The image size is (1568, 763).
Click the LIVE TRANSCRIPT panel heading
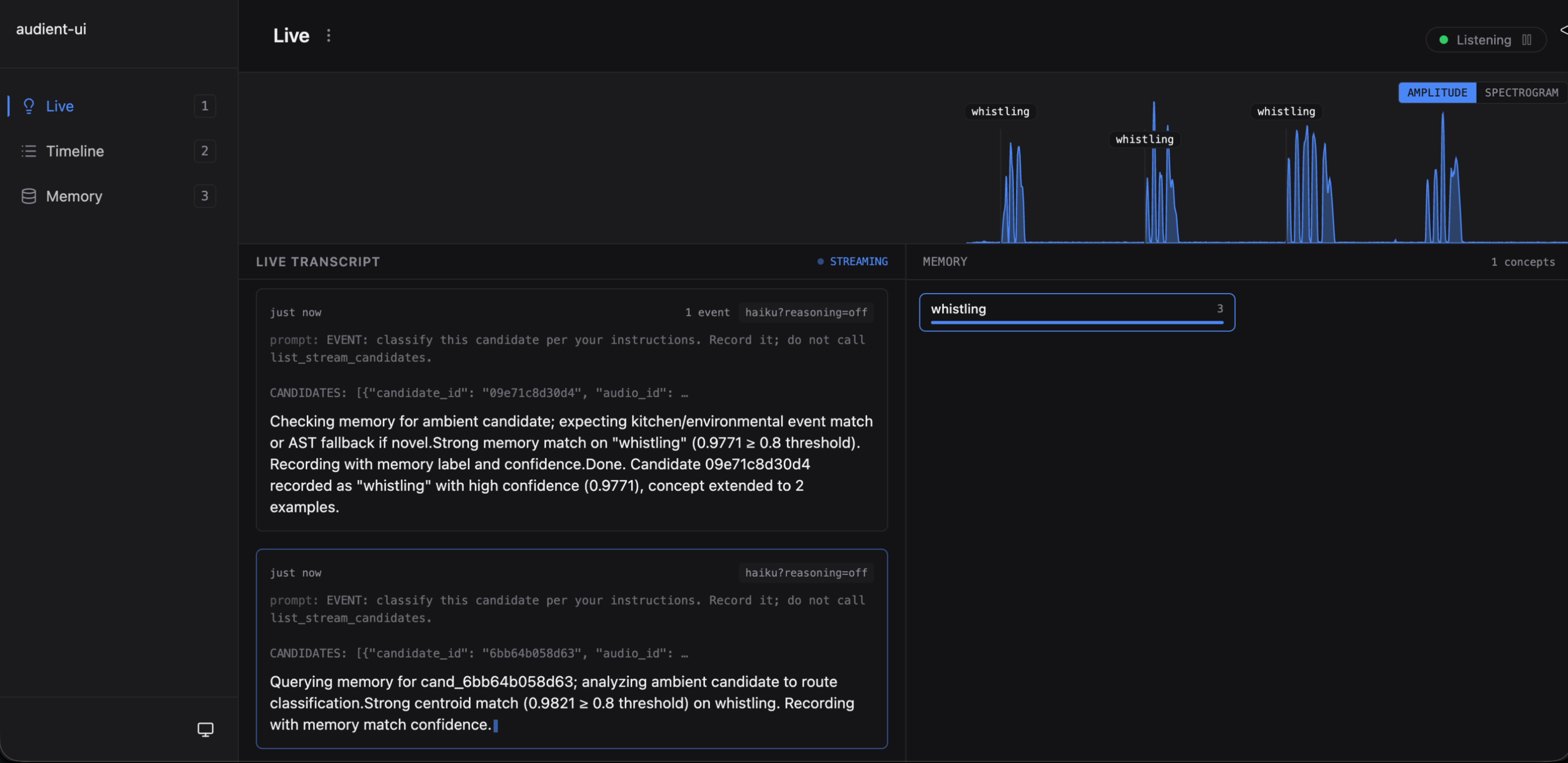318,262
